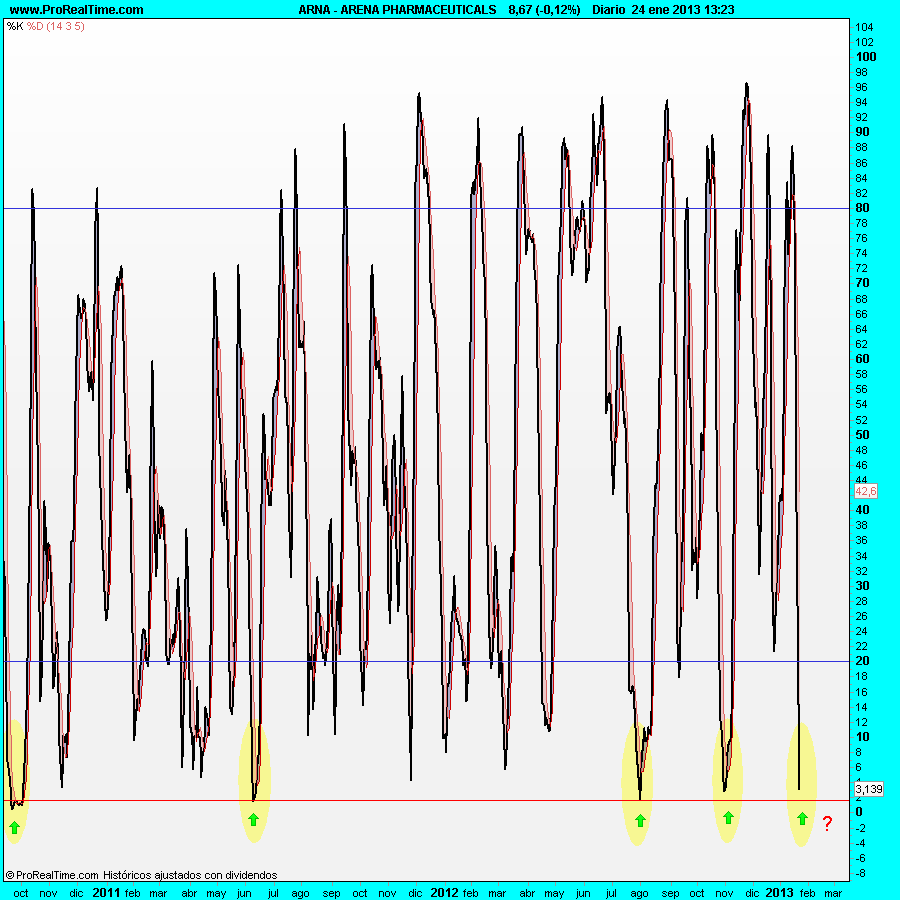
Task: Click the 2012 year label on time axis
Action: 444,893
